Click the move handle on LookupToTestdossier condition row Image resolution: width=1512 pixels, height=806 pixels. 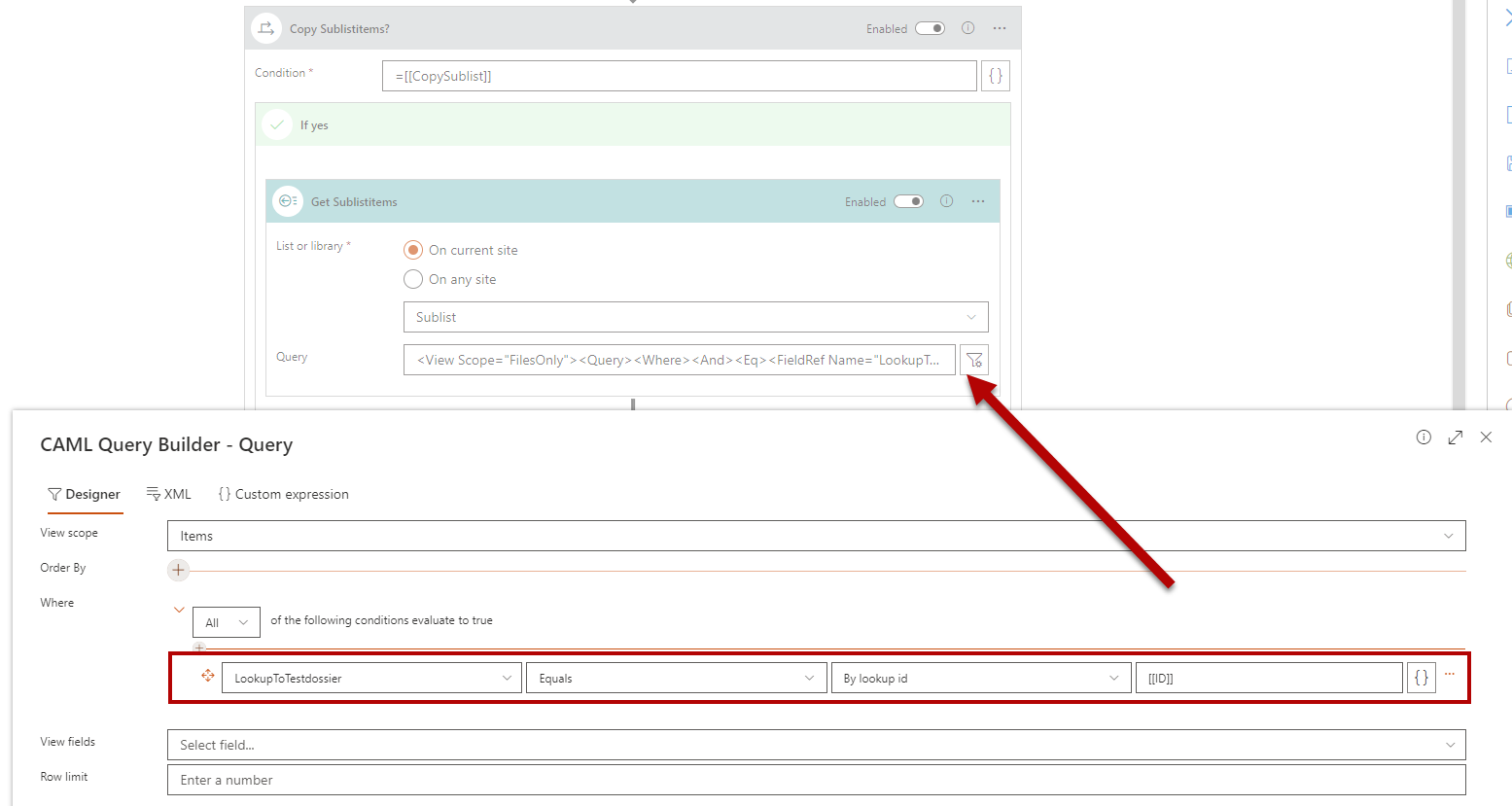[207, 676]
